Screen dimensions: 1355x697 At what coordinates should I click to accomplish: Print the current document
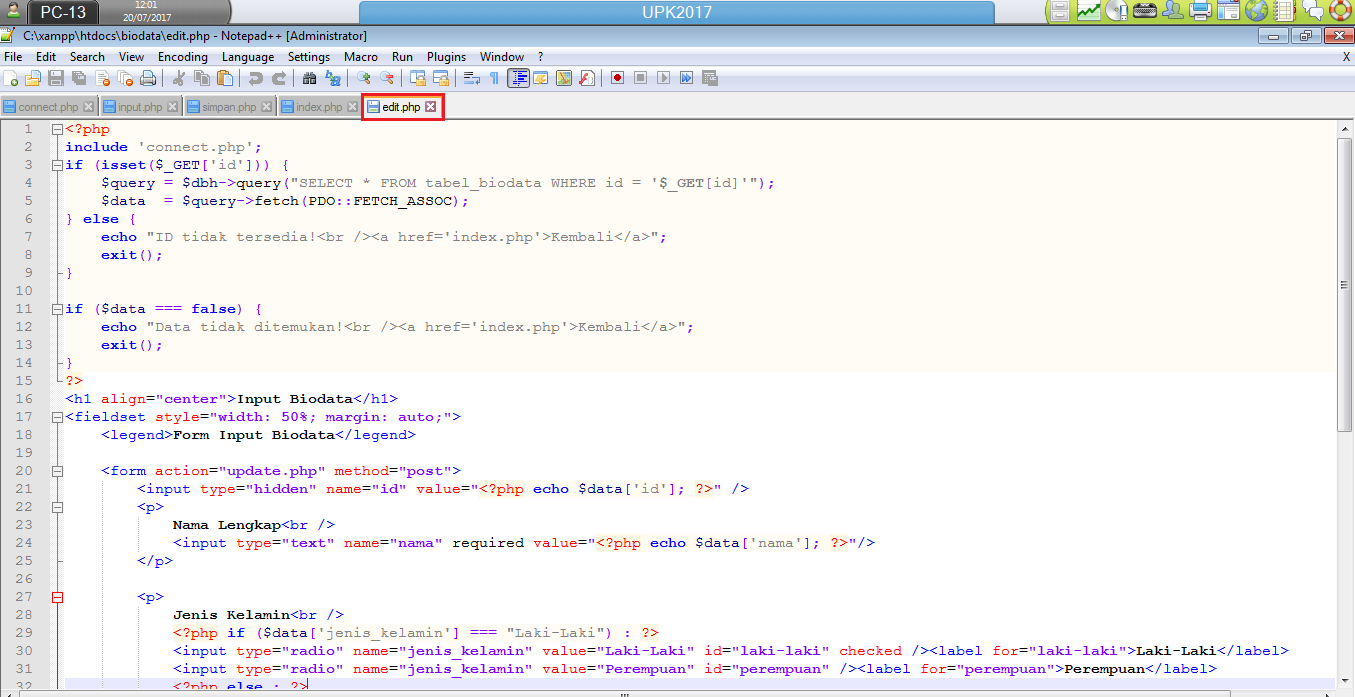(x=149, y=77)
